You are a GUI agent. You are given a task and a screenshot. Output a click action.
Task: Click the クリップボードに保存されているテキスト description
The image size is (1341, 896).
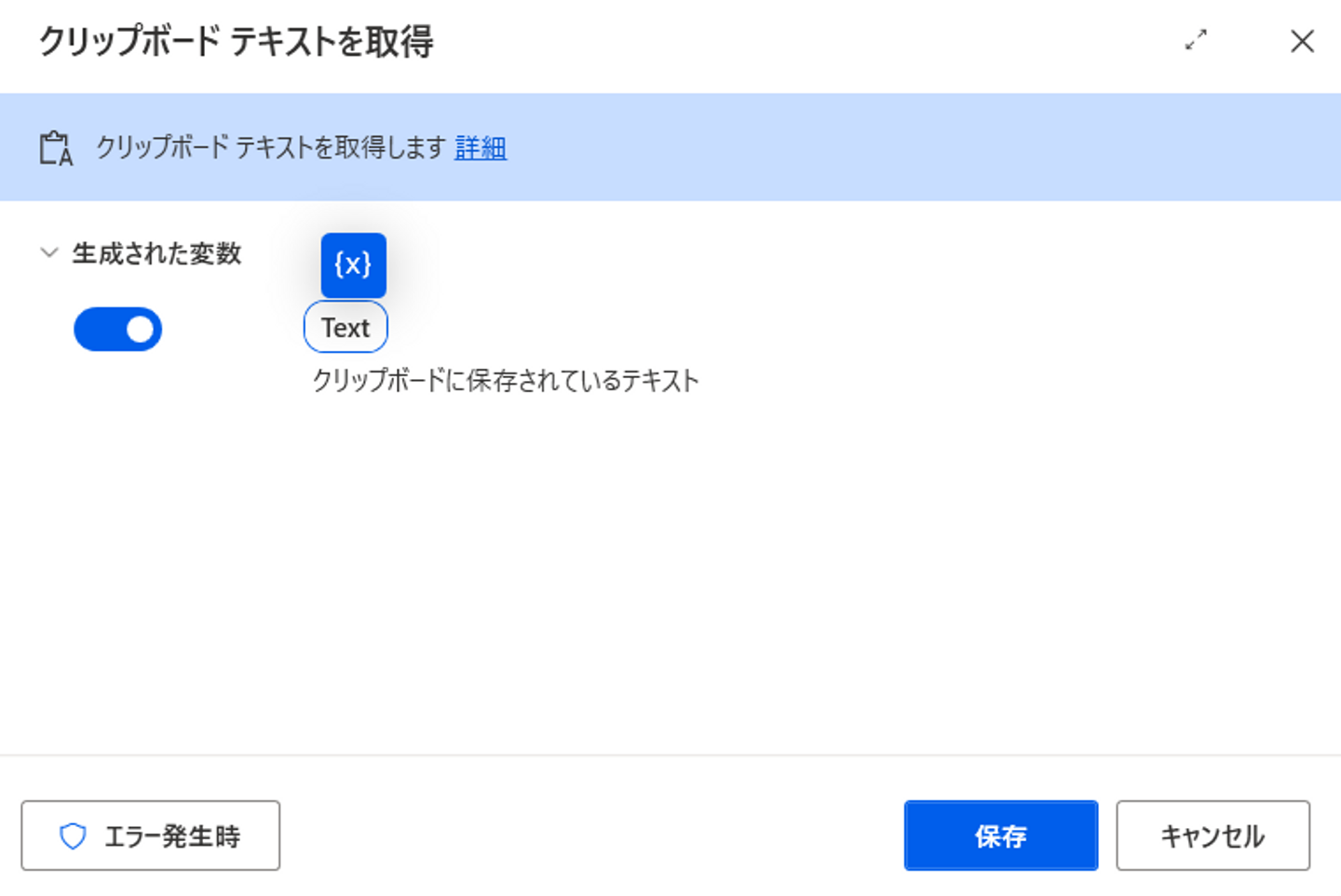click(505, 381)
